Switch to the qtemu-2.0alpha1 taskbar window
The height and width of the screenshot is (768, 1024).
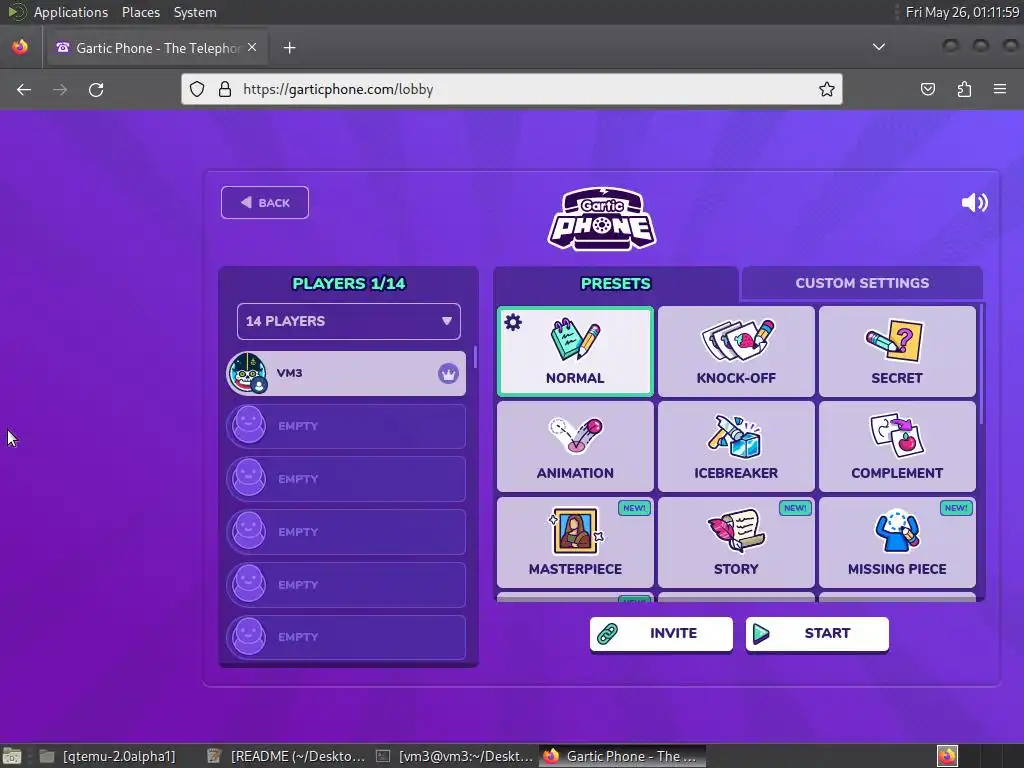(x=108, y=756)
